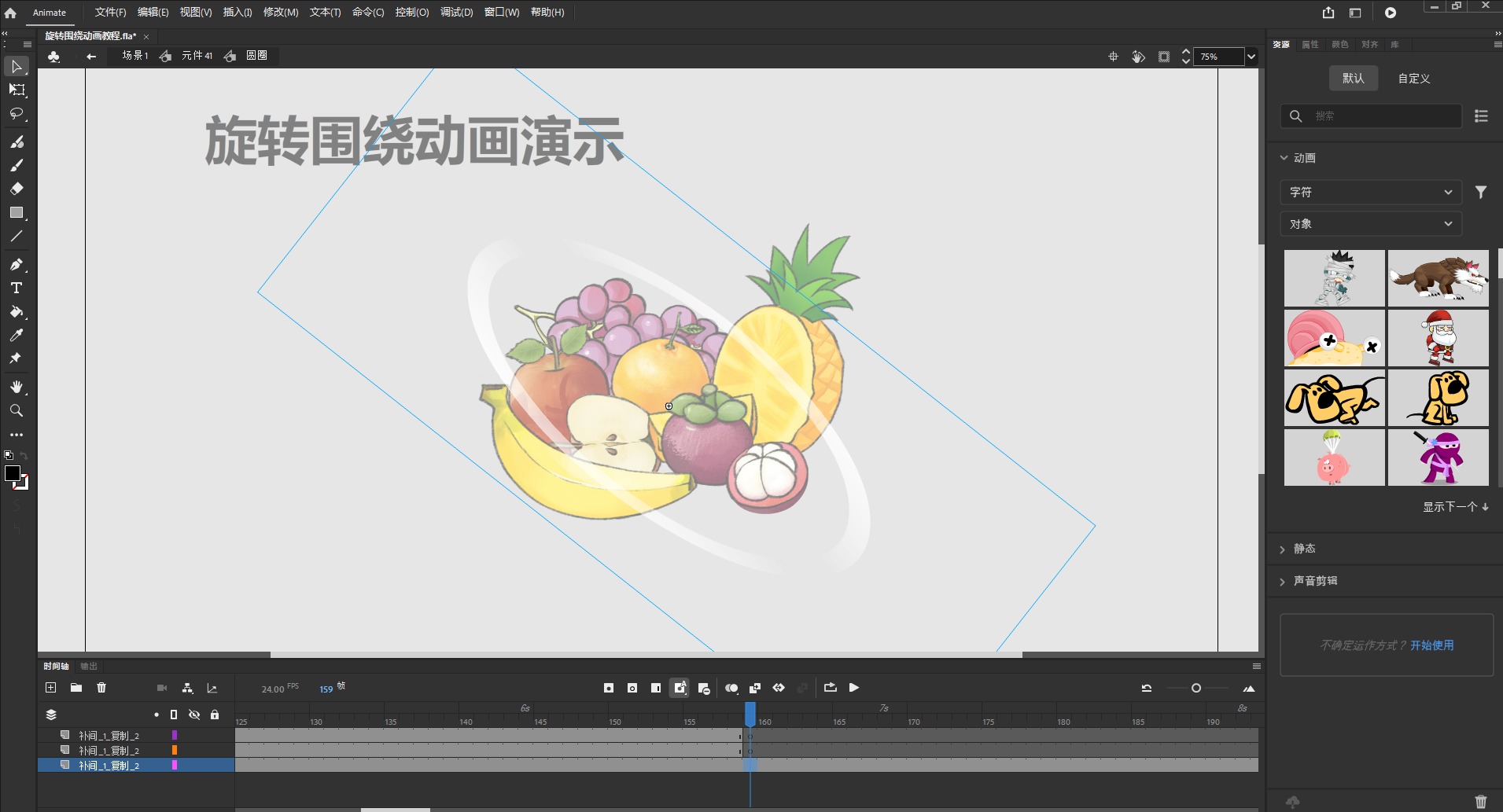Select the Rectangle tool
Viewport: 1503px width, 812px height.
(x=17, y=212)
